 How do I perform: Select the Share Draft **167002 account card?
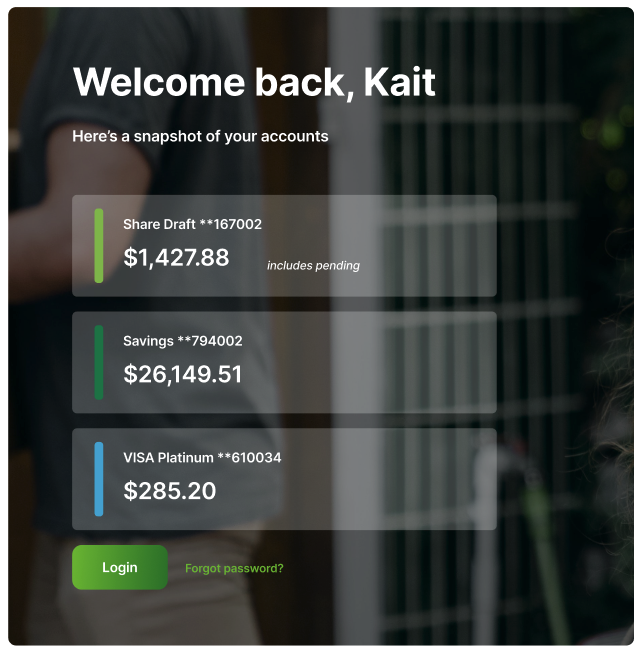[284, 246]
